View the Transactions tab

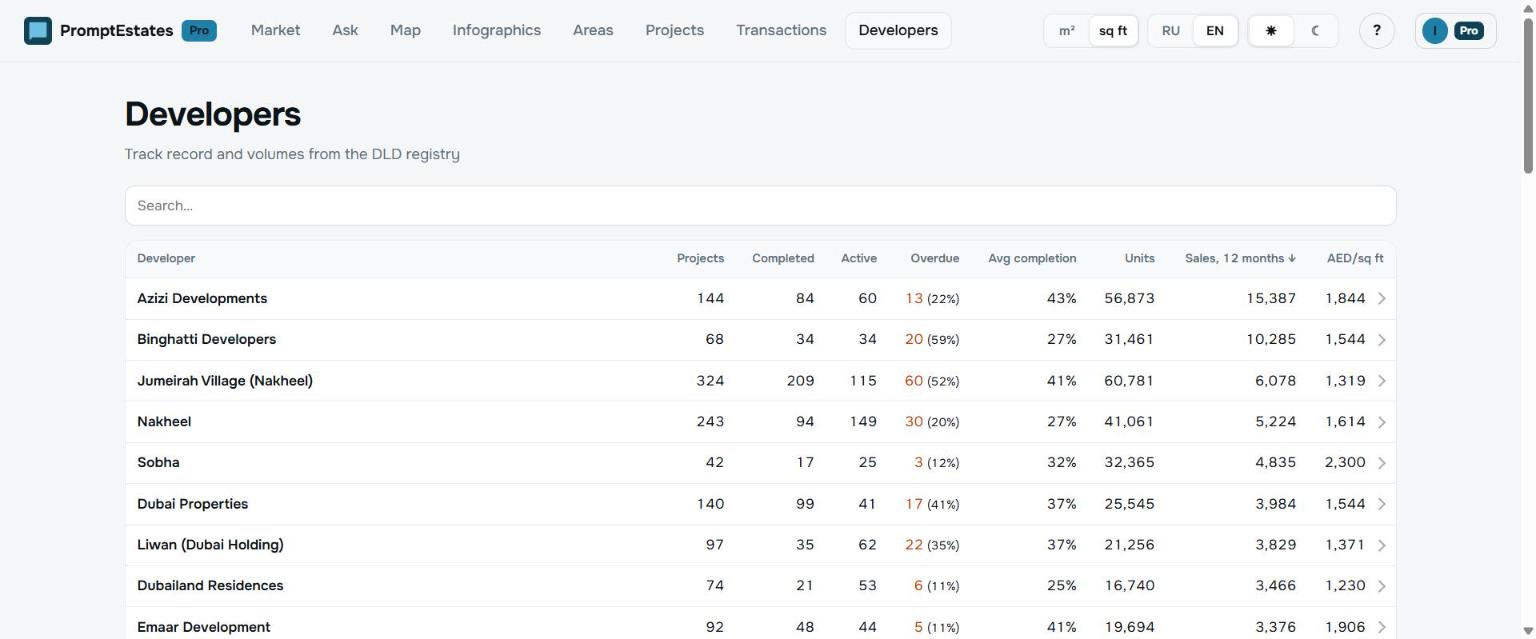(x=781, y=30)
